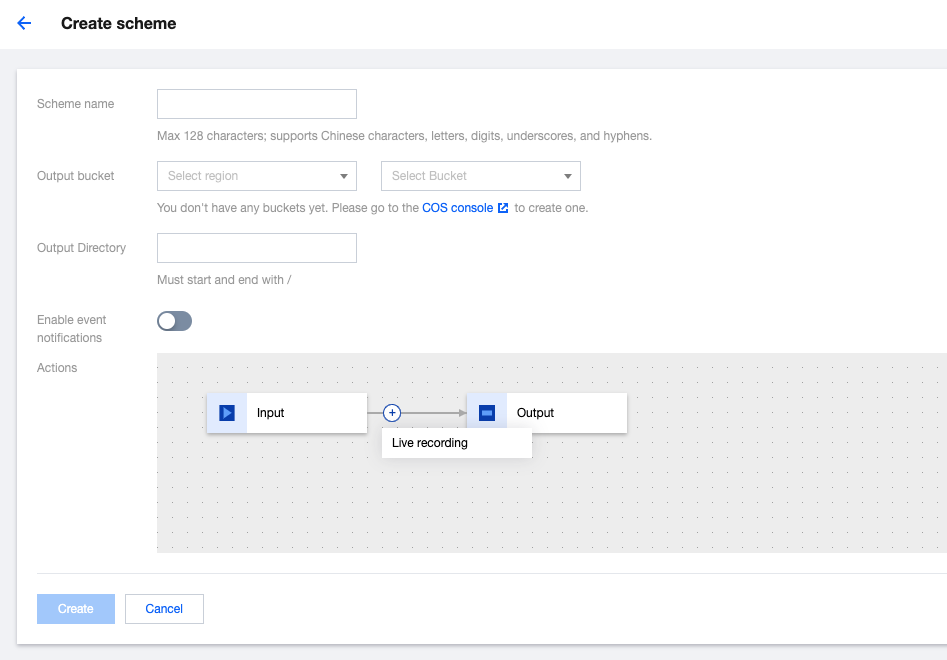Click the external link icon beside COS console
The width and height of the screenshot is (947, 660).
(503, 208)
